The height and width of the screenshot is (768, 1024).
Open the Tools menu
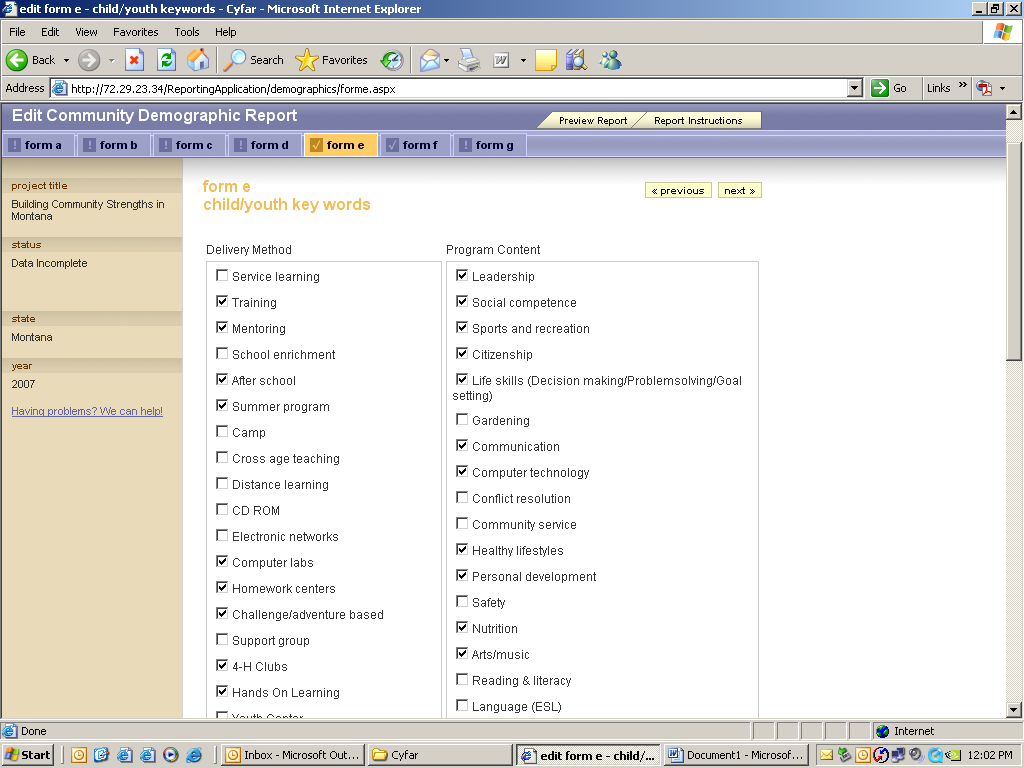(x=187, y=32)
